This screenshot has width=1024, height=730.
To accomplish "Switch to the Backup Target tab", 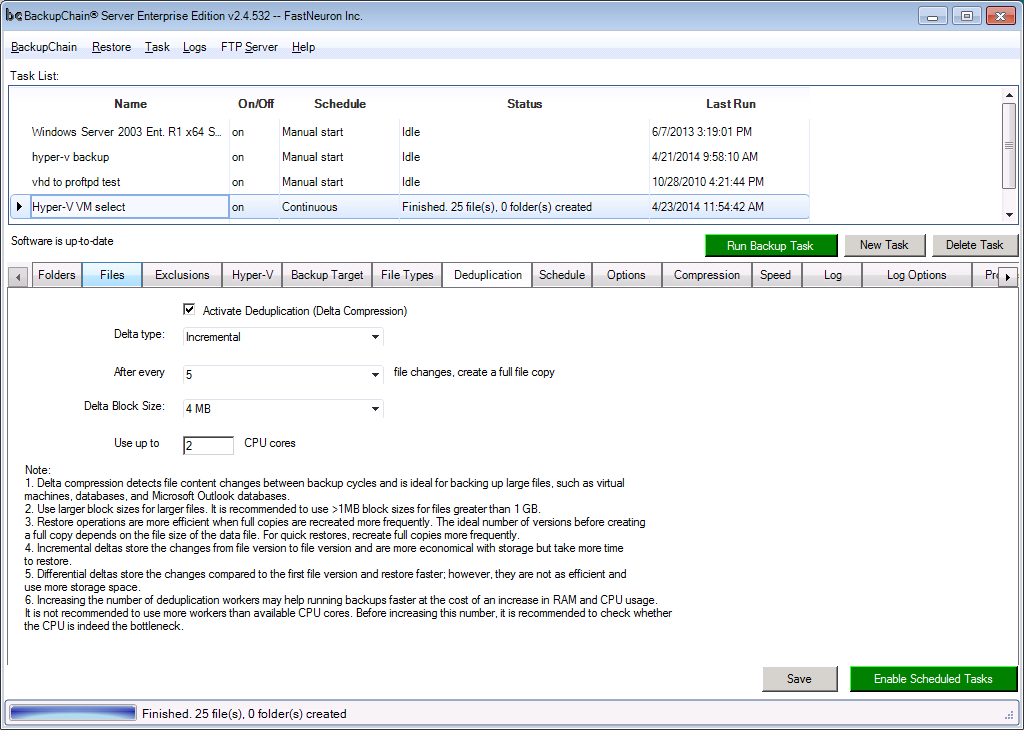I will click(x=327, y=275).
